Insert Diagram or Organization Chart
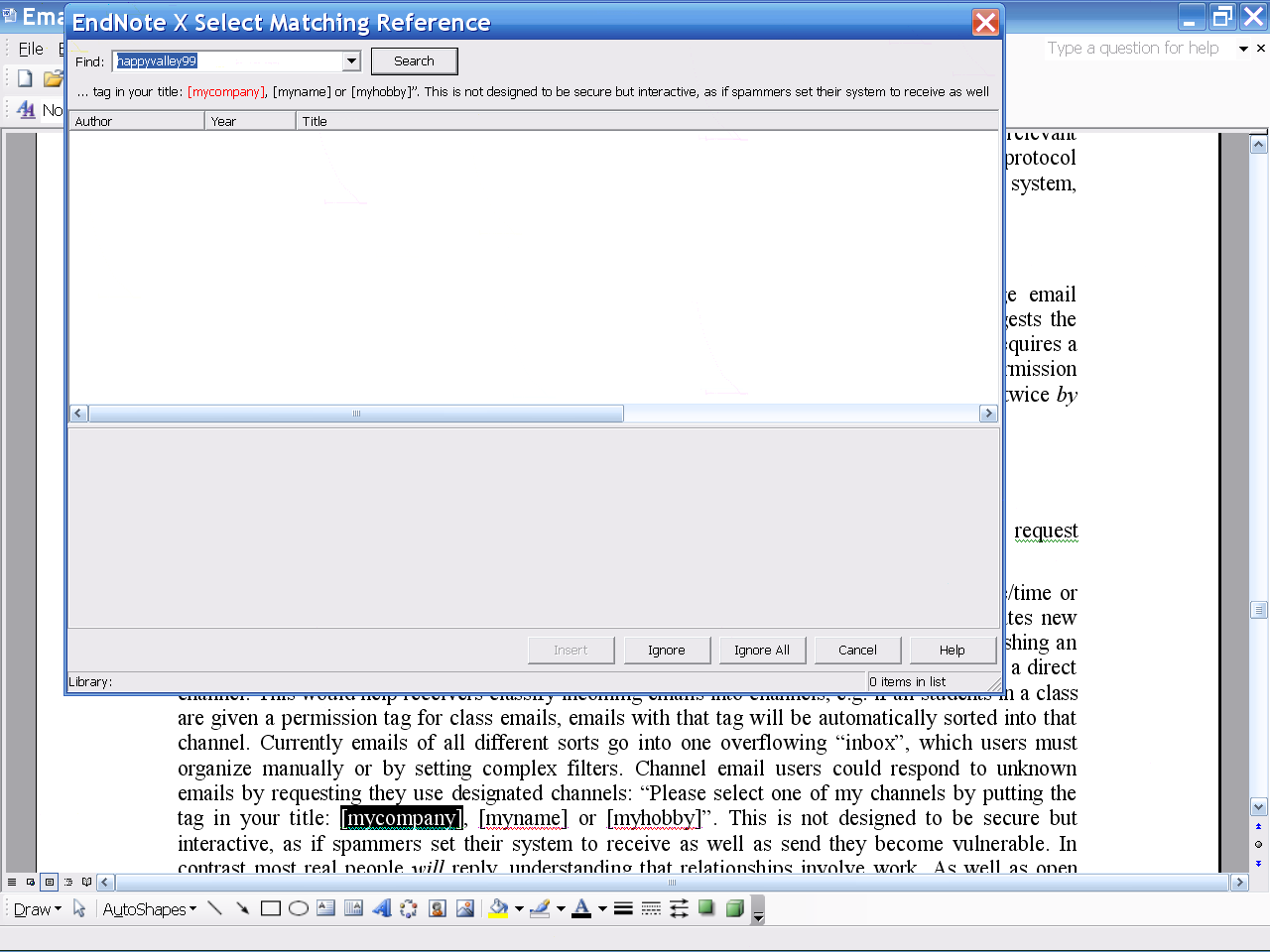Image resolution: width=1270 pixels, height=952 pixels. (x=409, y=908)
